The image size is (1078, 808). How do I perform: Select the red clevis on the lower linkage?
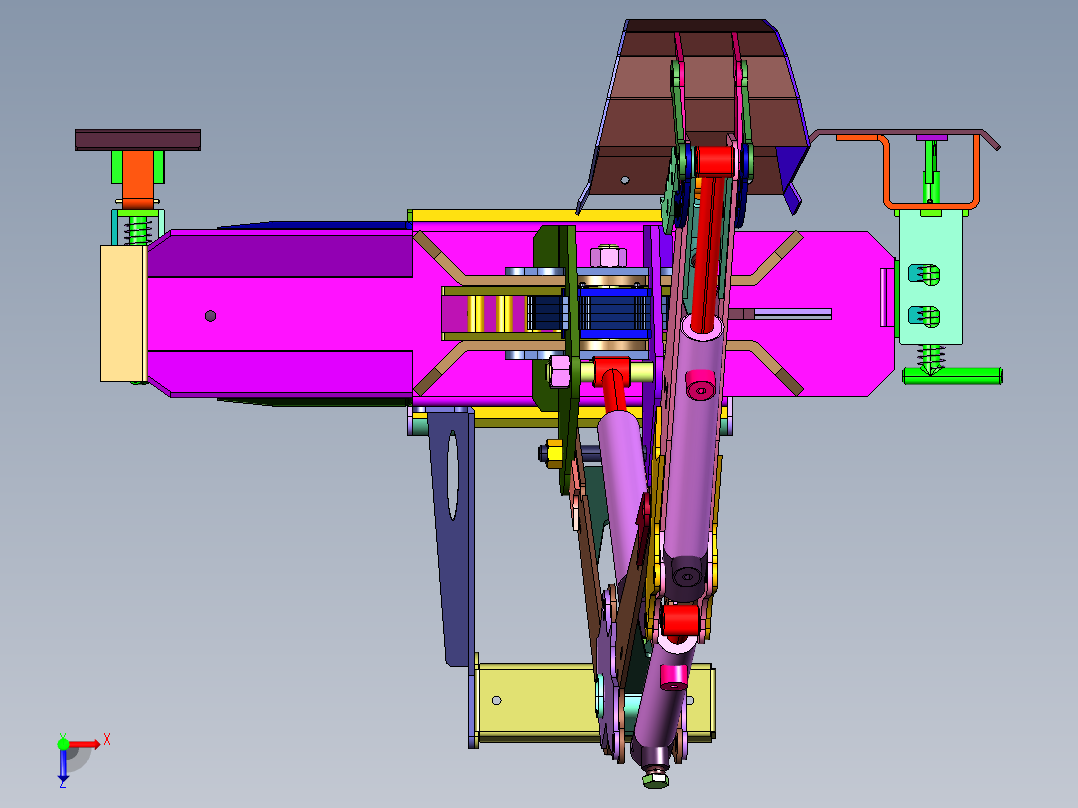[680, 620]
